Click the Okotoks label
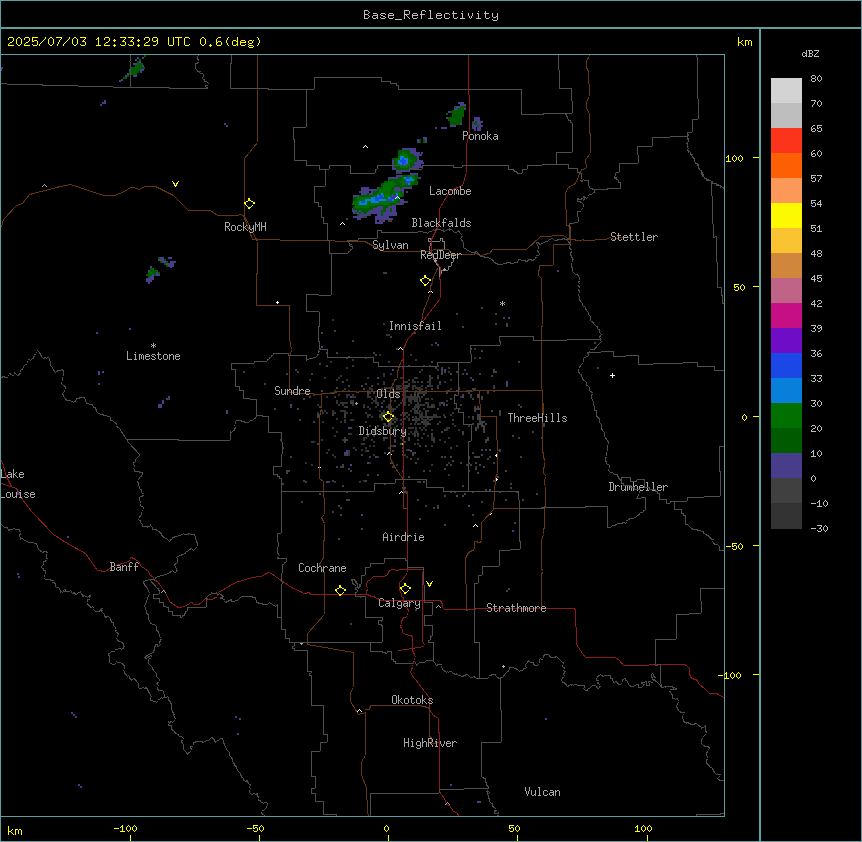The width and height of the screenshot is (862, 842). [x=412, y=700]
